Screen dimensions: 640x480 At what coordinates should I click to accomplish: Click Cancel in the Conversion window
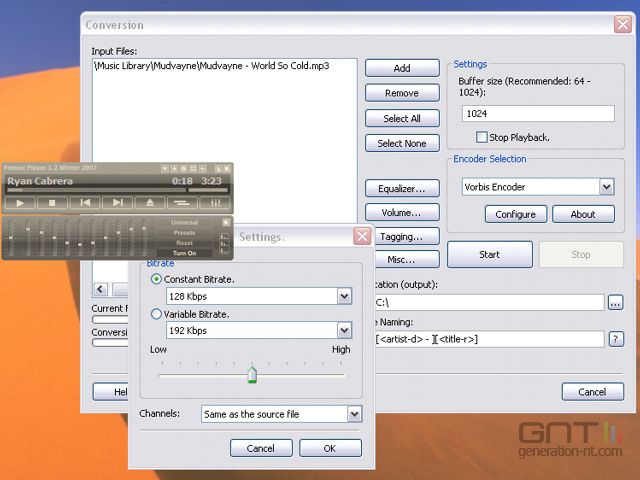coord(593,392)
